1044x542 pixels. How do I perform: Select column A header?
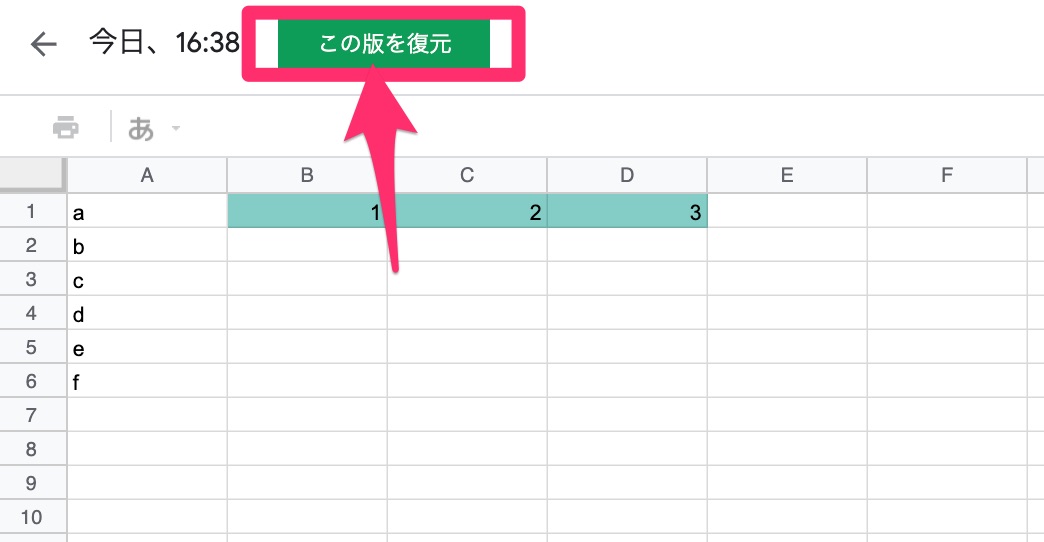click(147, 176)
